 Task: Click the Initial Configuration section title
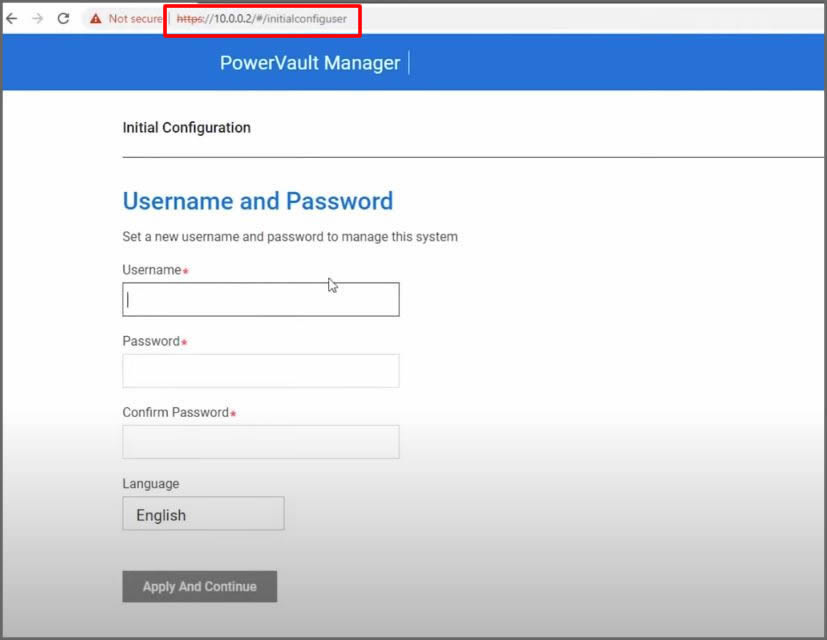click(186, 127)
